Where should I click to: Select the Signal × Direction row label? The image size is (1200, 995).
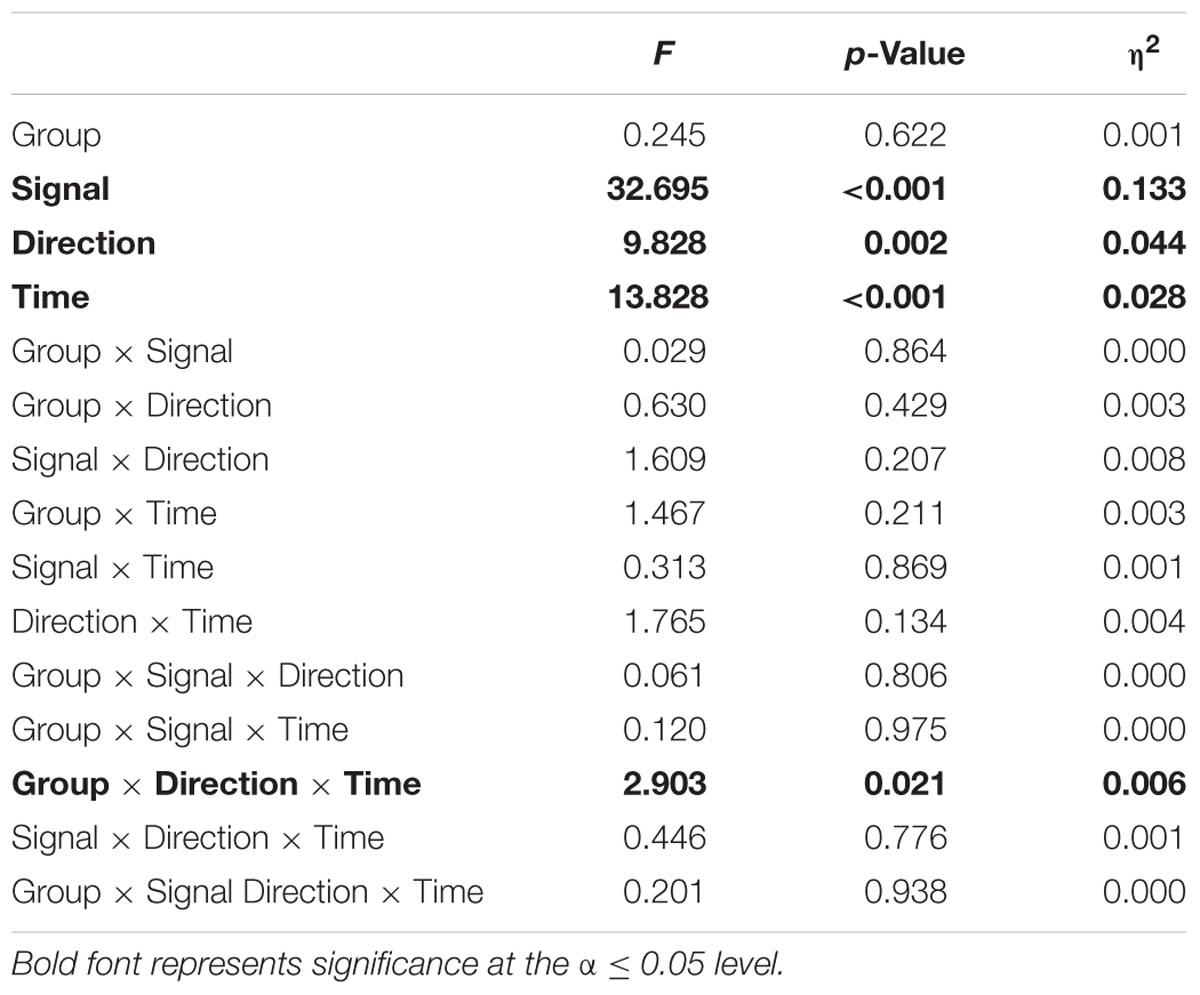point(141,459)
